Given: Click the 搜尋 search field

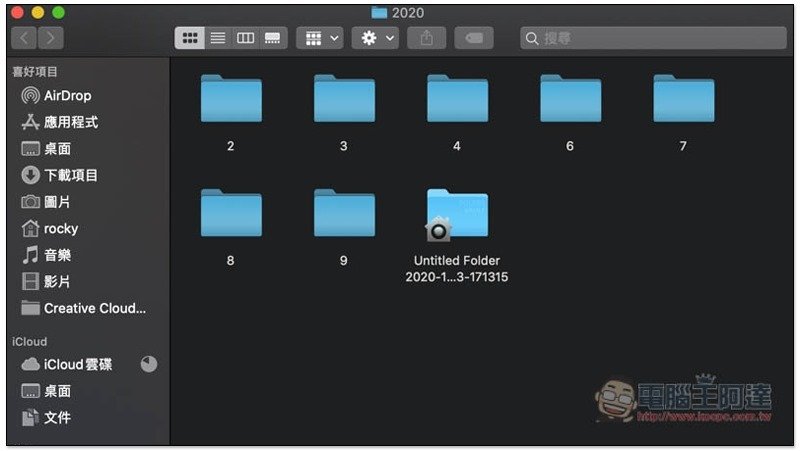Looking at the screenshot, I should tap(653, 38).
